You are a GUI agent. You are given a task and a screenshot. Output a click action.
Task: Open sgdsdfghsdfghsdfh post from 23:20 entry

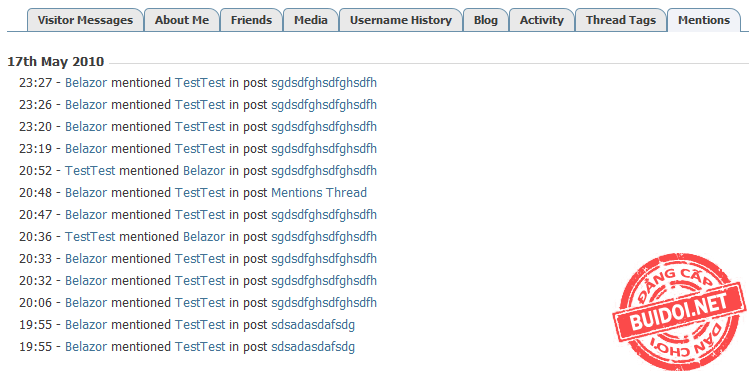(324, 127)
